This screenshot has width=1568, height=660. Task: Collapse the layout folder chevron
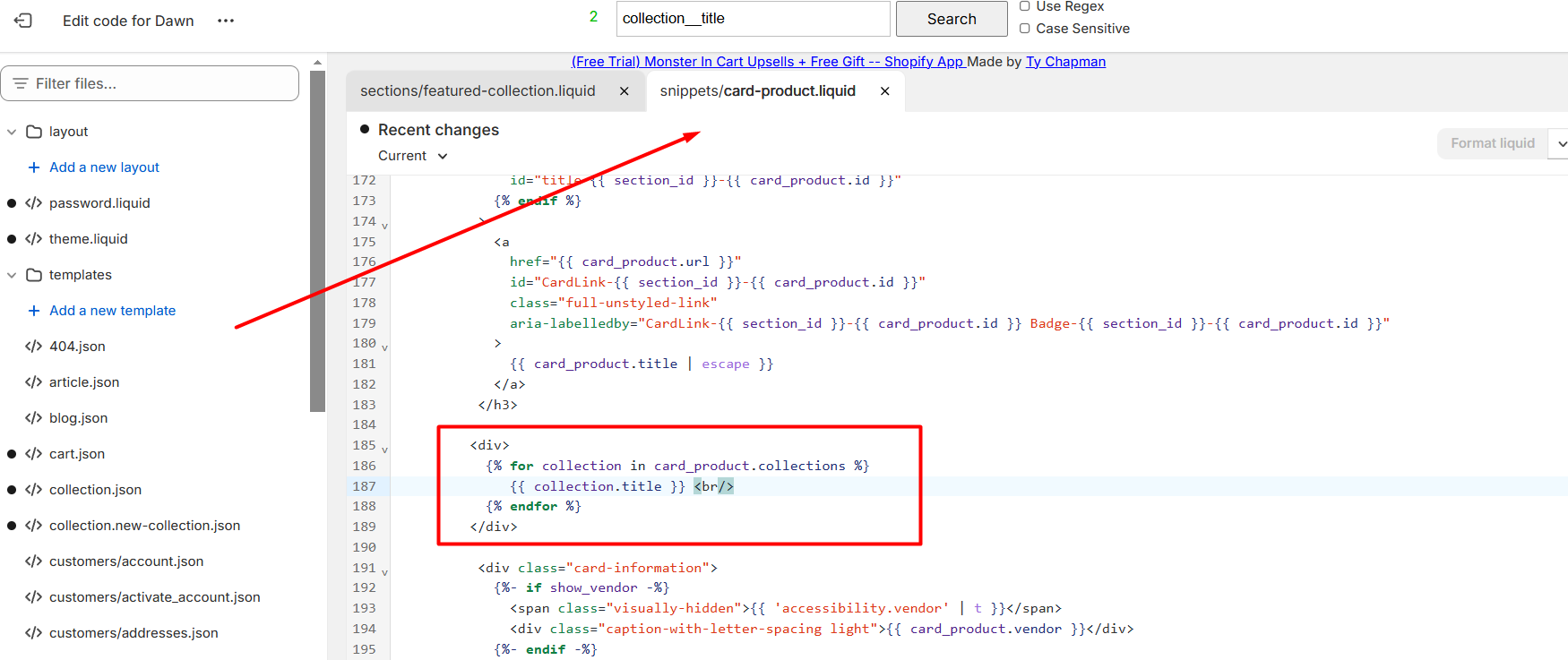[x=12, y=132]
